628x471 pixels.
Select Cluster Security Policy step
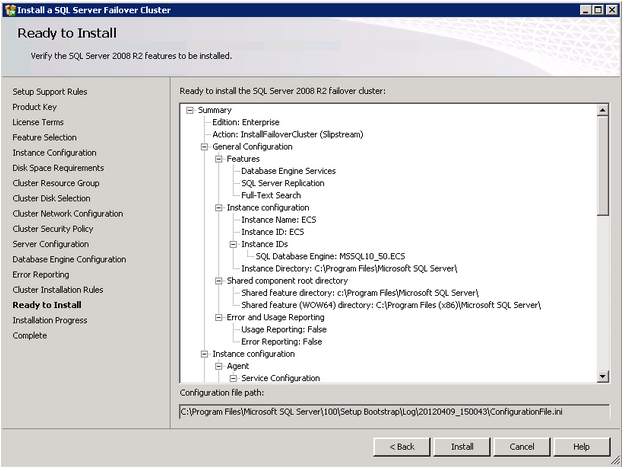coord(53,229)
